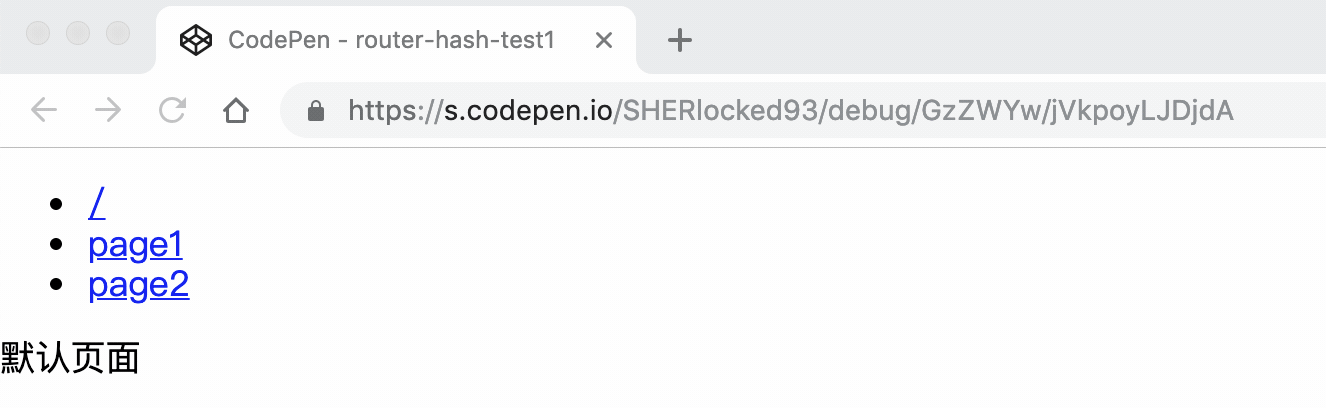This screenshot has height=408, width=1326.
Task: Follow the "/" root link
Action: pyautogui.click(x=97, y=203)
